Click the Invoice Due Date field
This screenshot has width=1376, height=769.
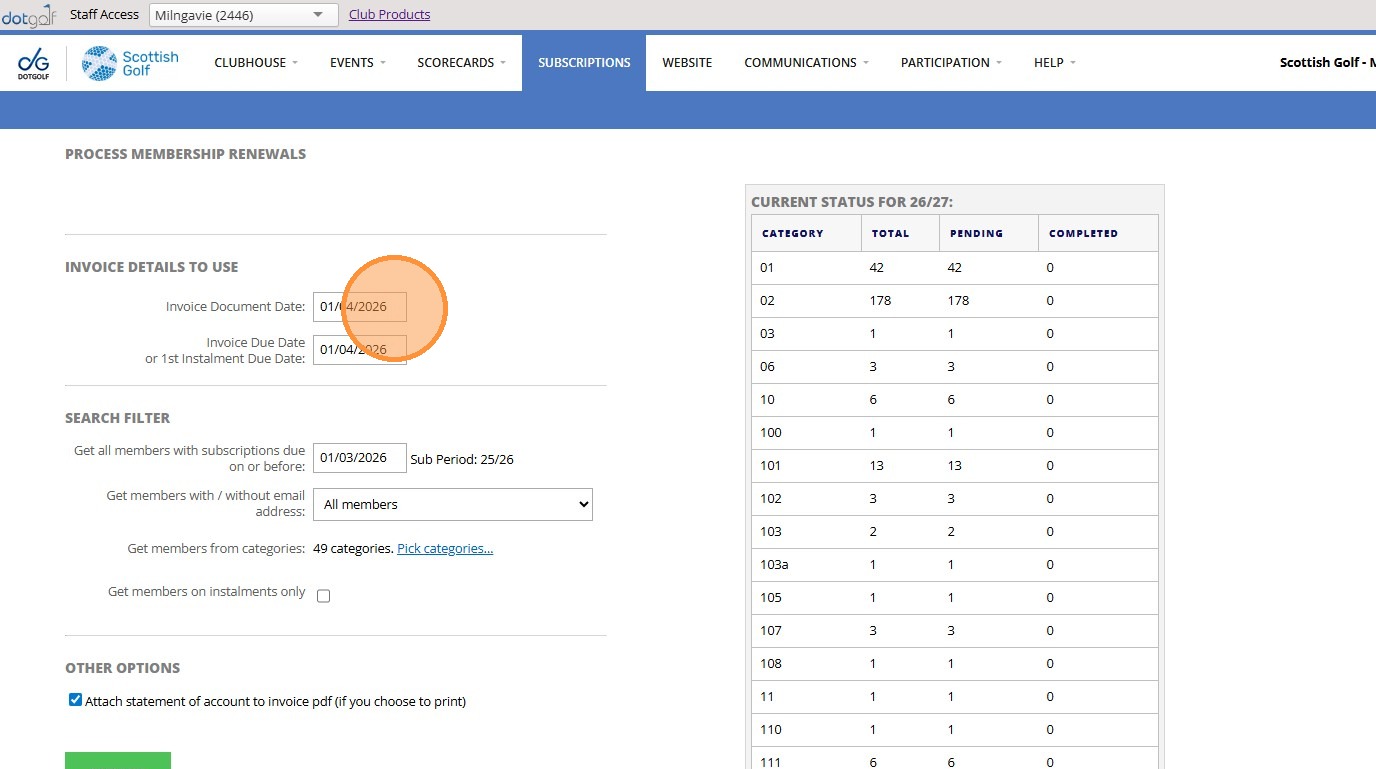click(359, 350)
